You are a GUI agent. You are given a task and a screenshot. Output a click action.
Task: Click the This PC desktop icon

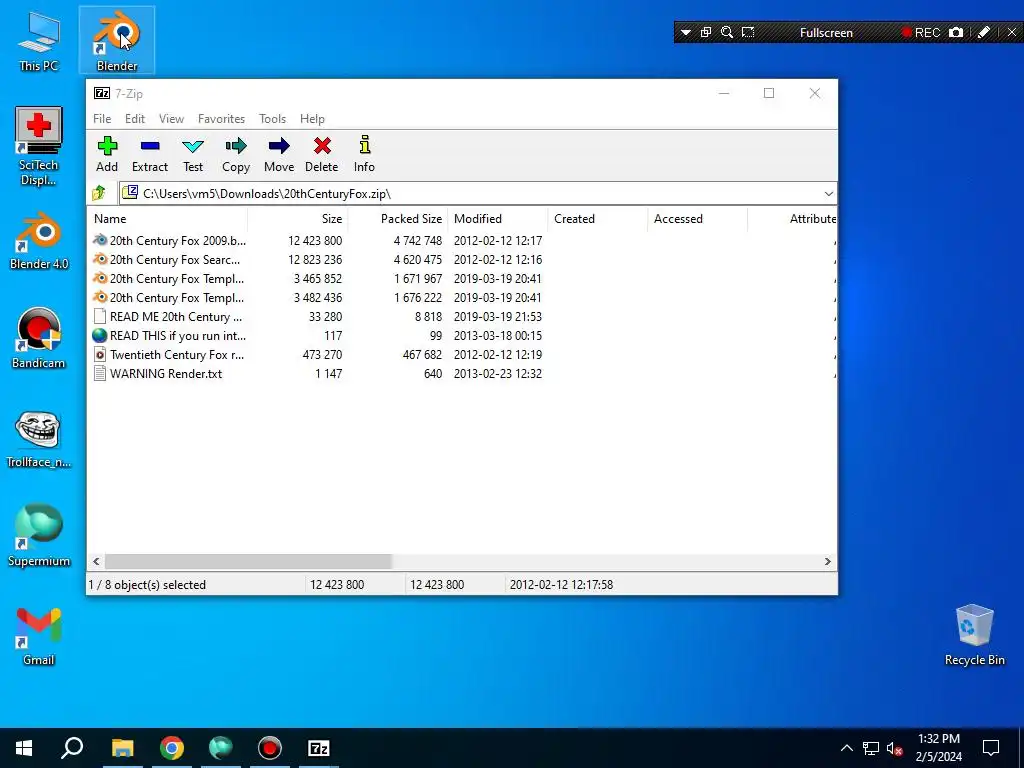[x=39, y=40]
